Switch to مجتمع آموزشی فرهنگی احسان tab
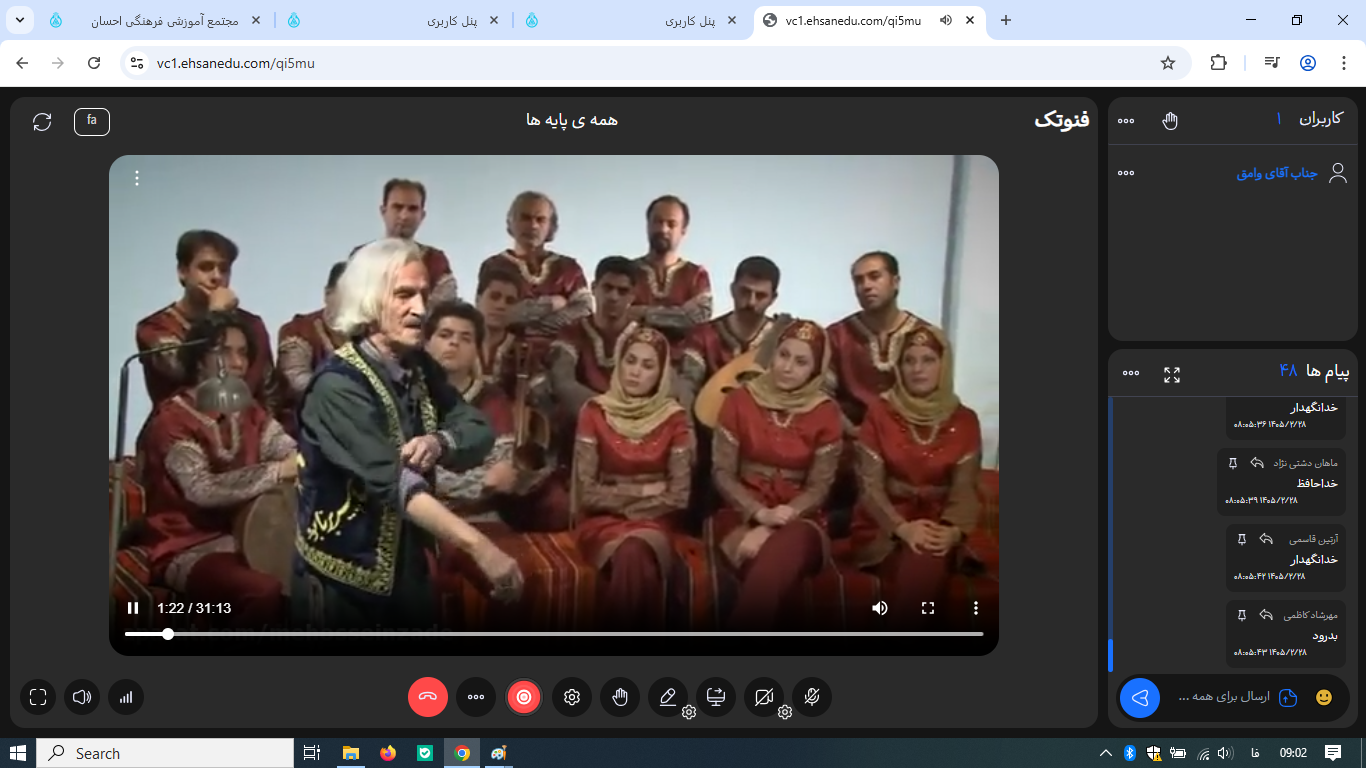The height and width of the screenshot is (768, 1366). [156, 20]
